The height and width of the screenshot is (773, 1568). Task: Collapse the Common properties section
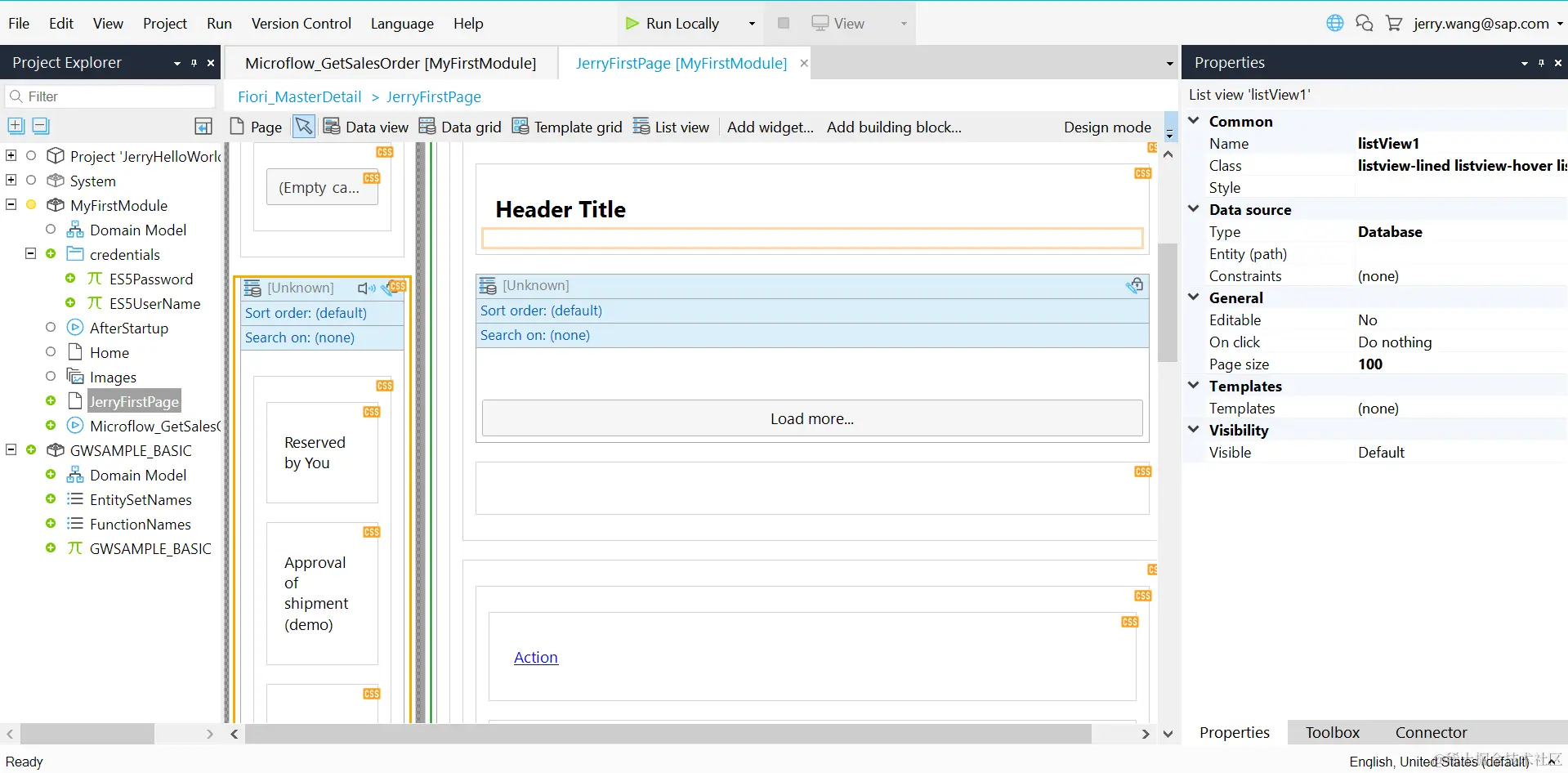pos(1194,120)
